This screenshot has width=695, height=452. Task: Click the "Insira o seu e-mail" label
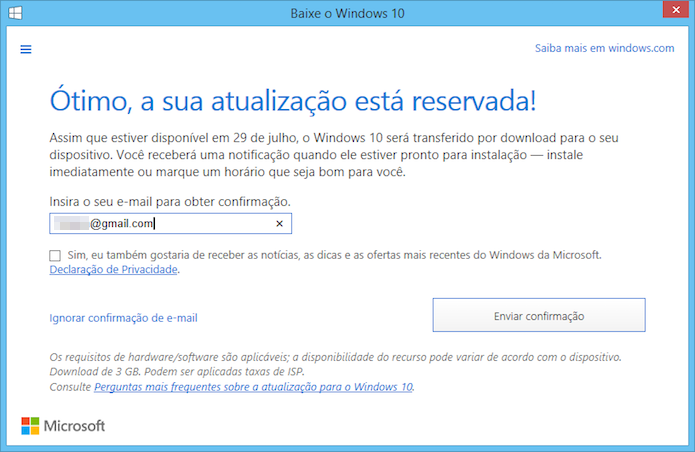[x=155, y=201]
